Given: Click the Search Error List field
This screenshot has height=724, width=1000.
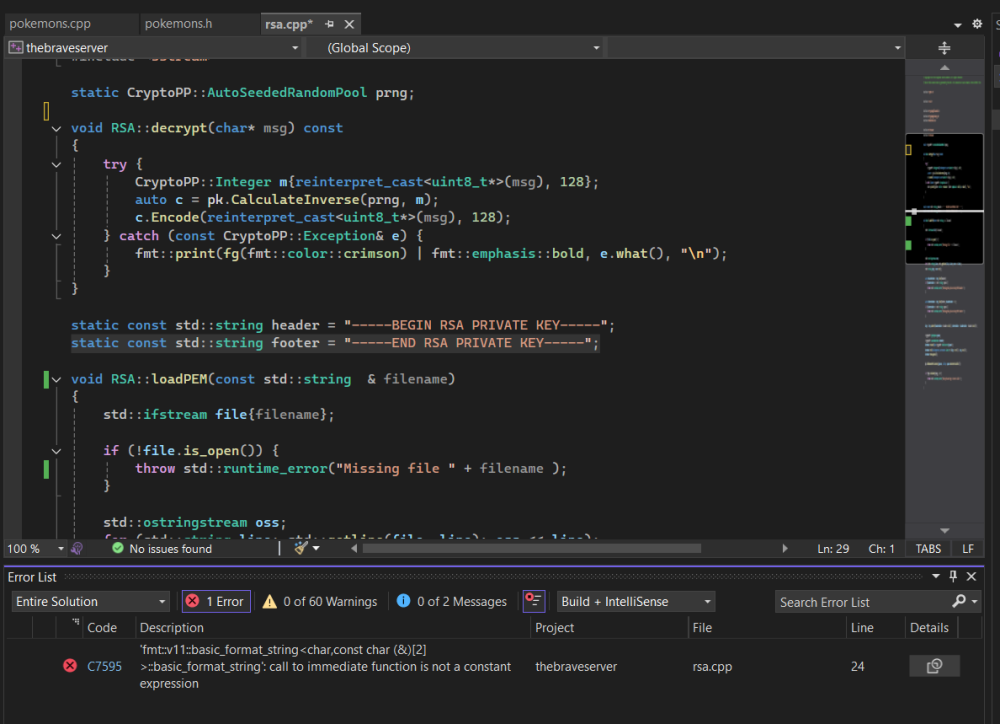Looking at the screenshot, I should point(860,601).
